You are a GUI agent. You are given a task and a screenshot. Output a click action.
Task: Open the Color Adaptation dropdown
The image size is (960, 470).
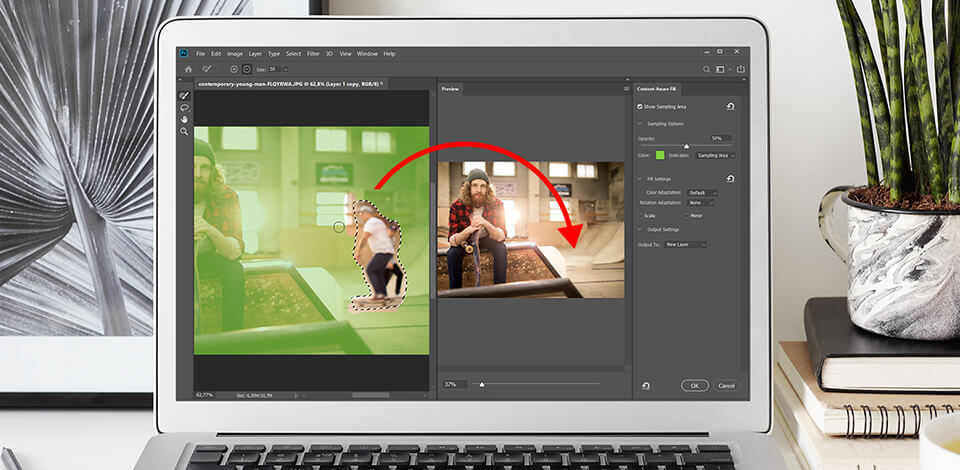tap(701, 192)
